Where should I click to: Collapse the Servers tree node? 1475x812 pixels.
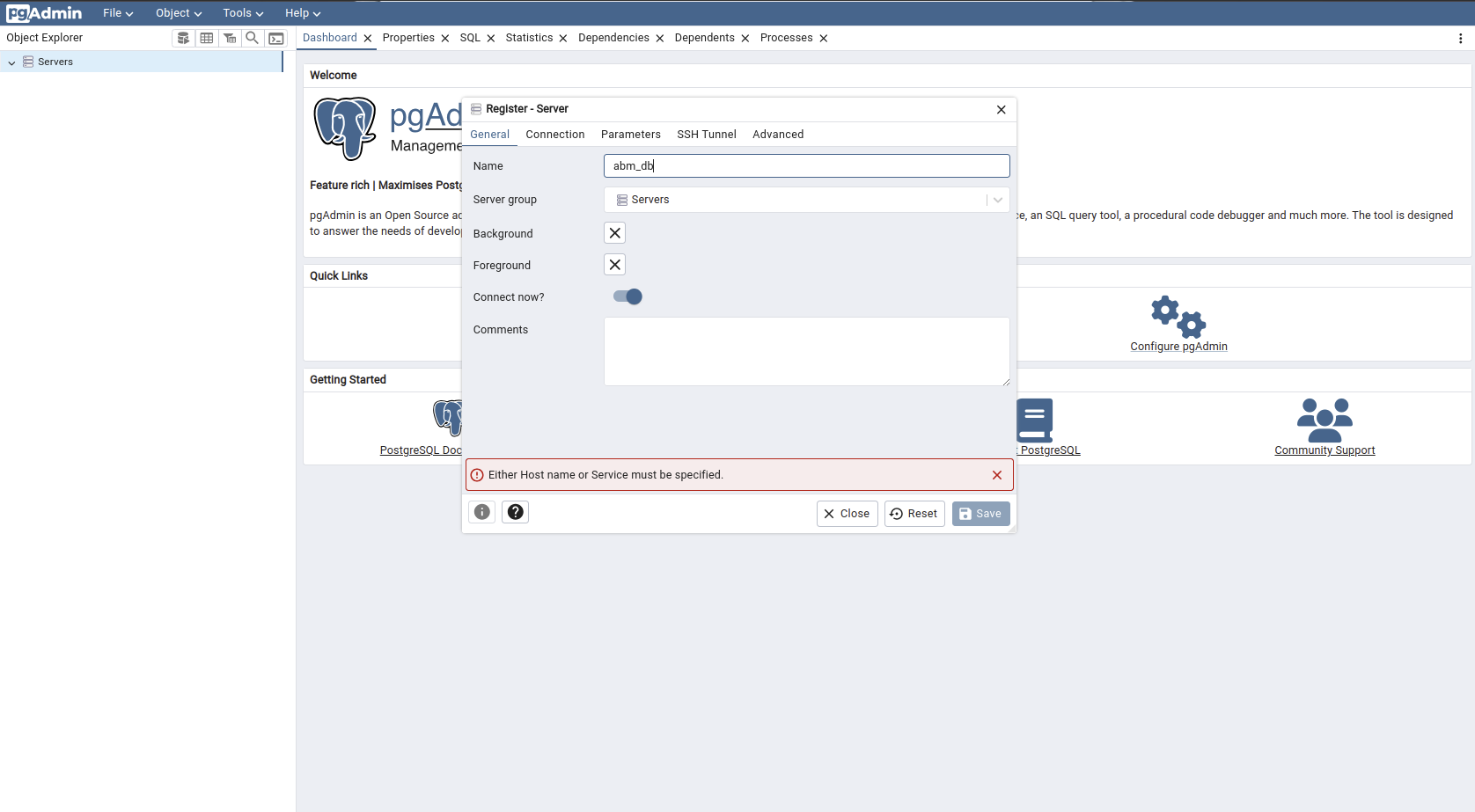pyautogui.click(x=11, y=62)
